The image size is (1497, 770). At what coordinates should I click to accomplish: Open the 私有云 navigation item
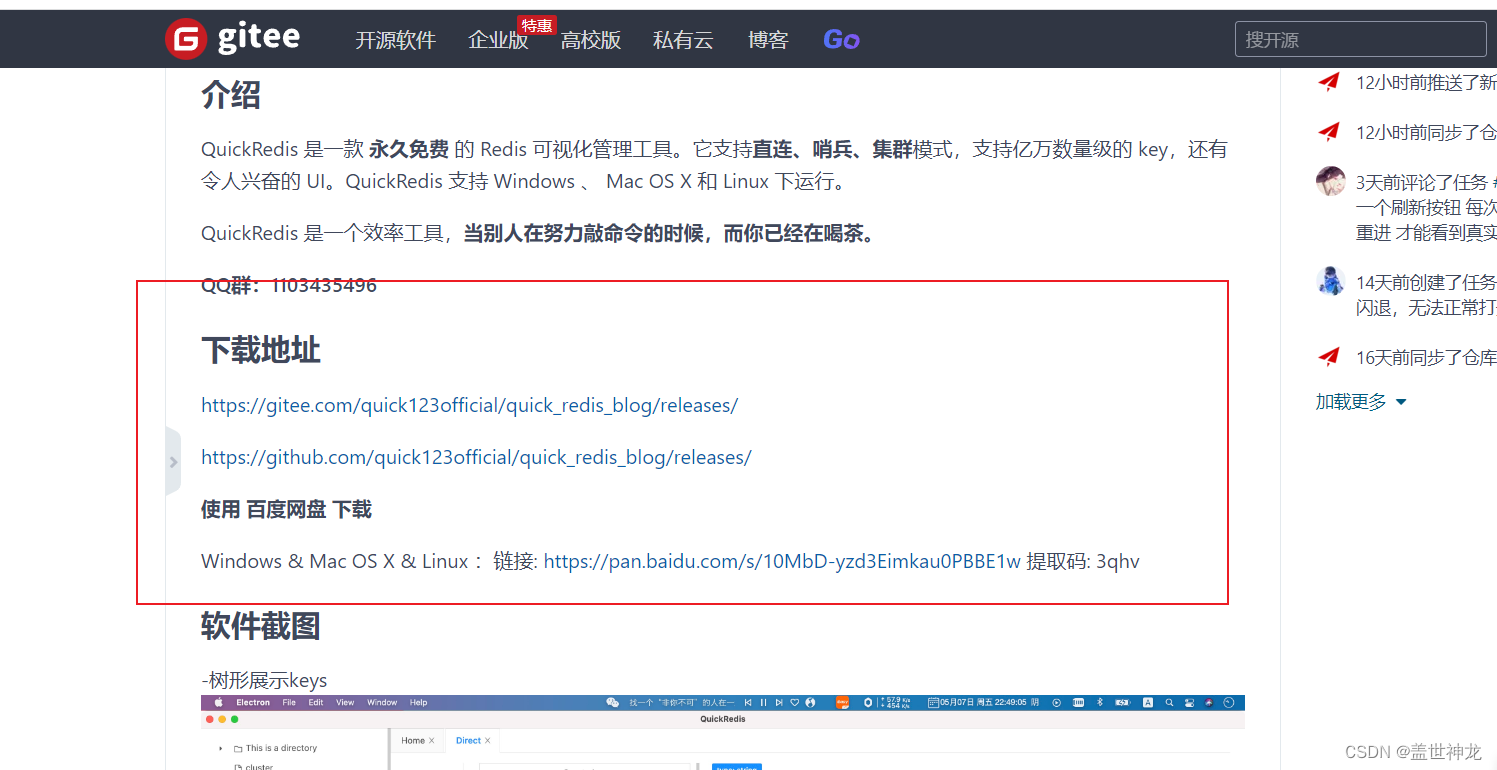tap(683, 40)
